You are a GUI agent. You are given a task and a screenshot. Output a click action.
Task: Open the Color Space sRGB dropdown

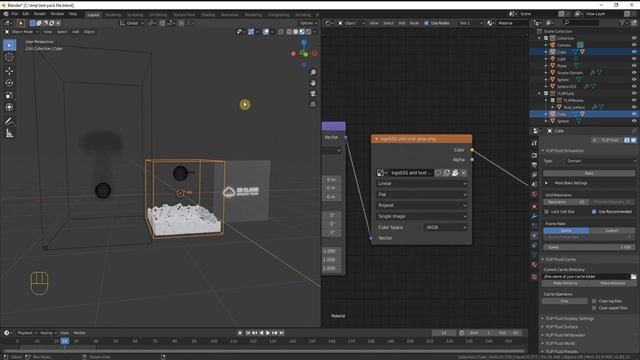(x=446, y=227)
